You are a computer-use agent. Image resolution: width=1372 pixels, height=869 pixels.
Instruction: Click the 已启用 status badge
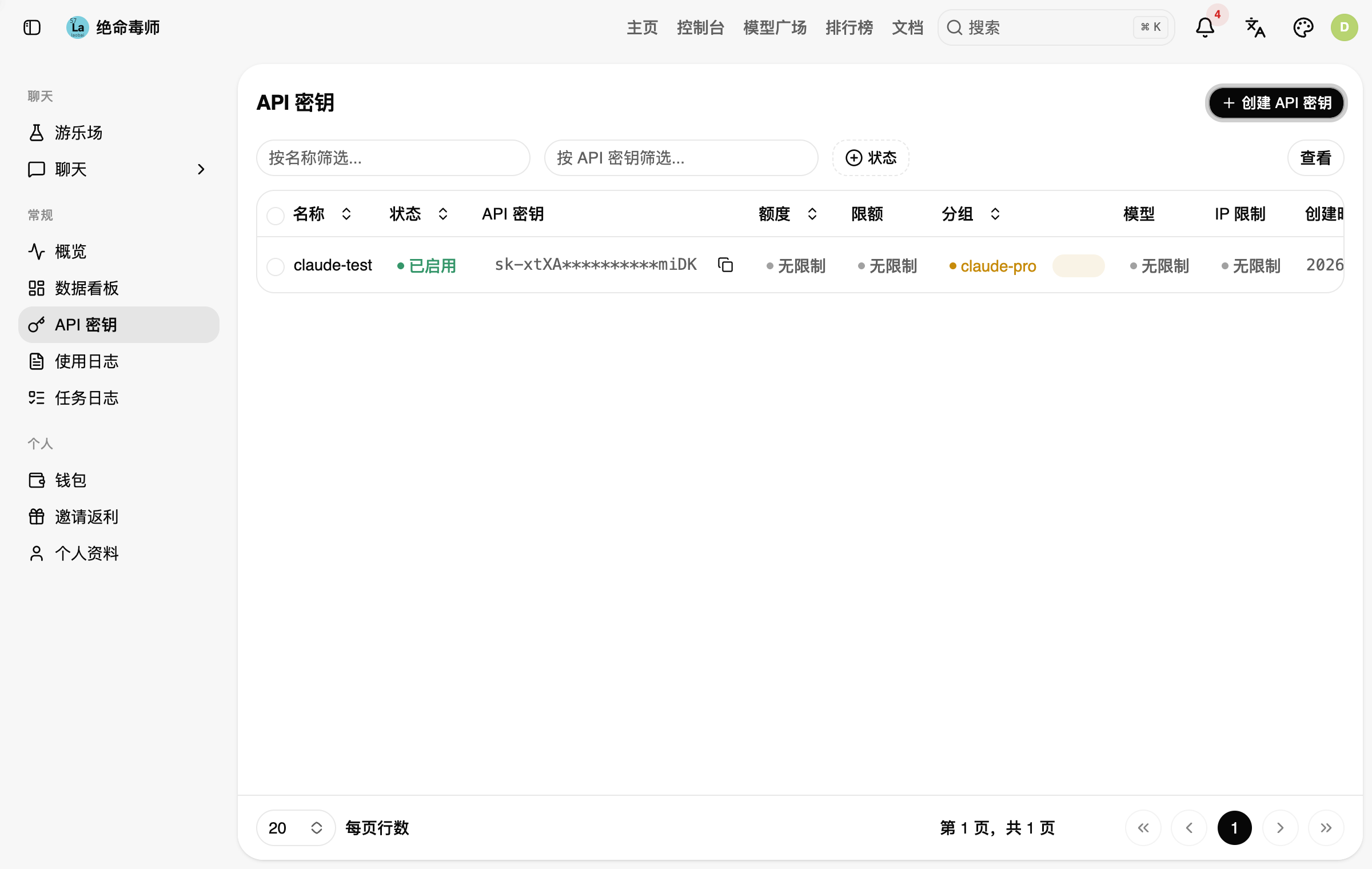point(426,266)
